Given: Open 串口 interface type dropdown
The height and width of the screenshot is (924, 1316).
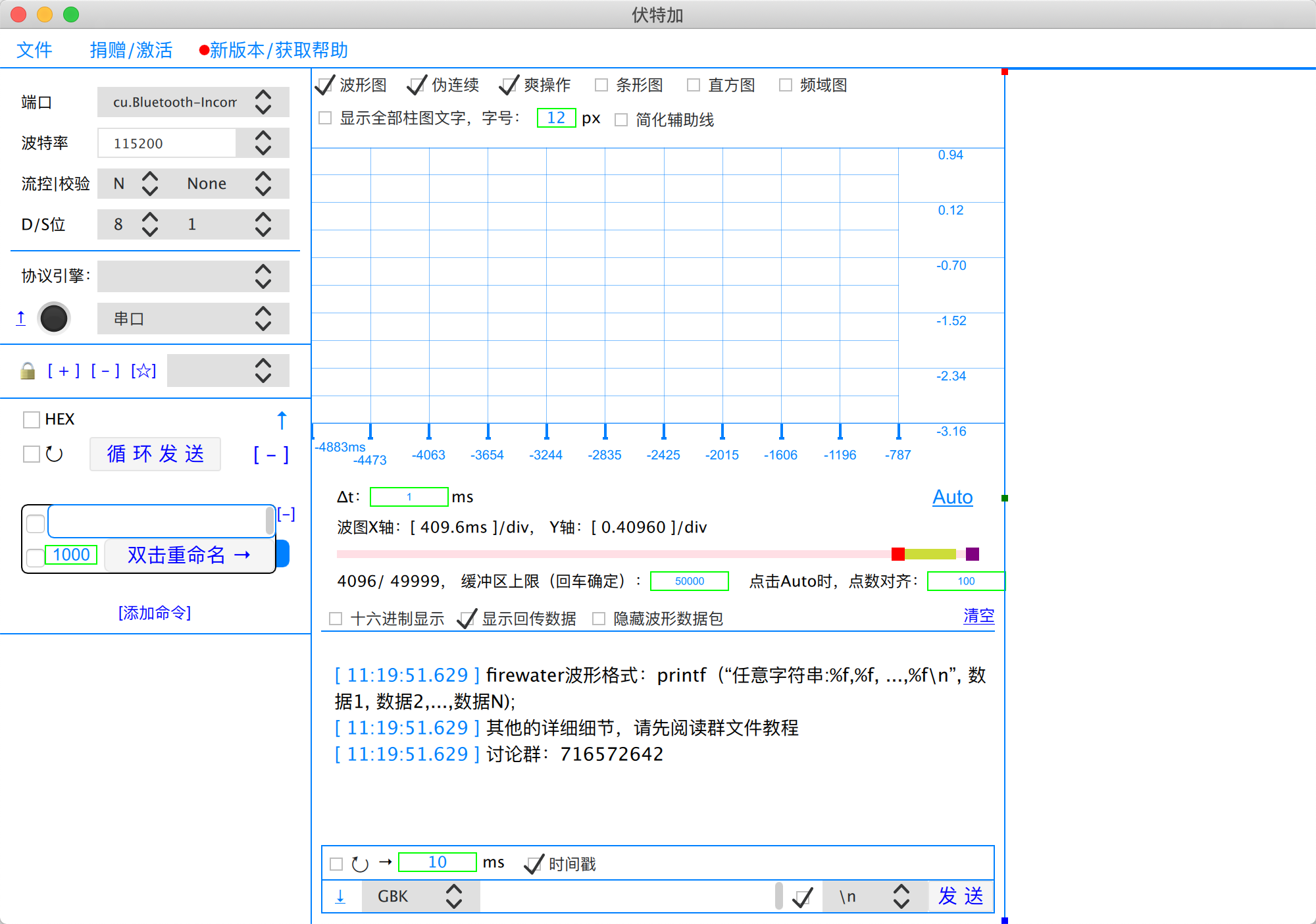Looking at the screenshot, I should coord(193,319).
